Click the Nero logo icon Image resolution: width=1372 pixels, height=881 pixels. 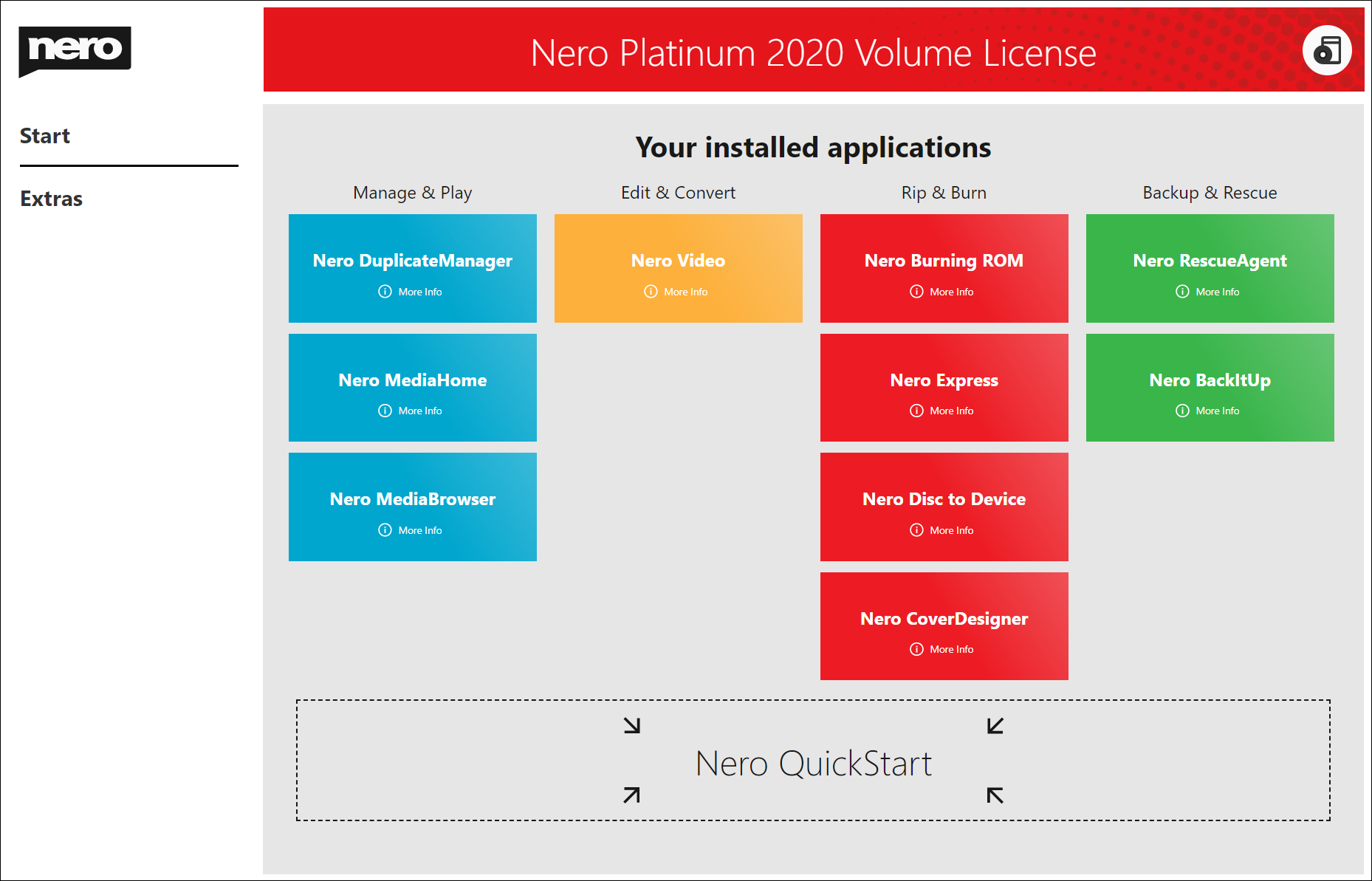tap(75, 50)
